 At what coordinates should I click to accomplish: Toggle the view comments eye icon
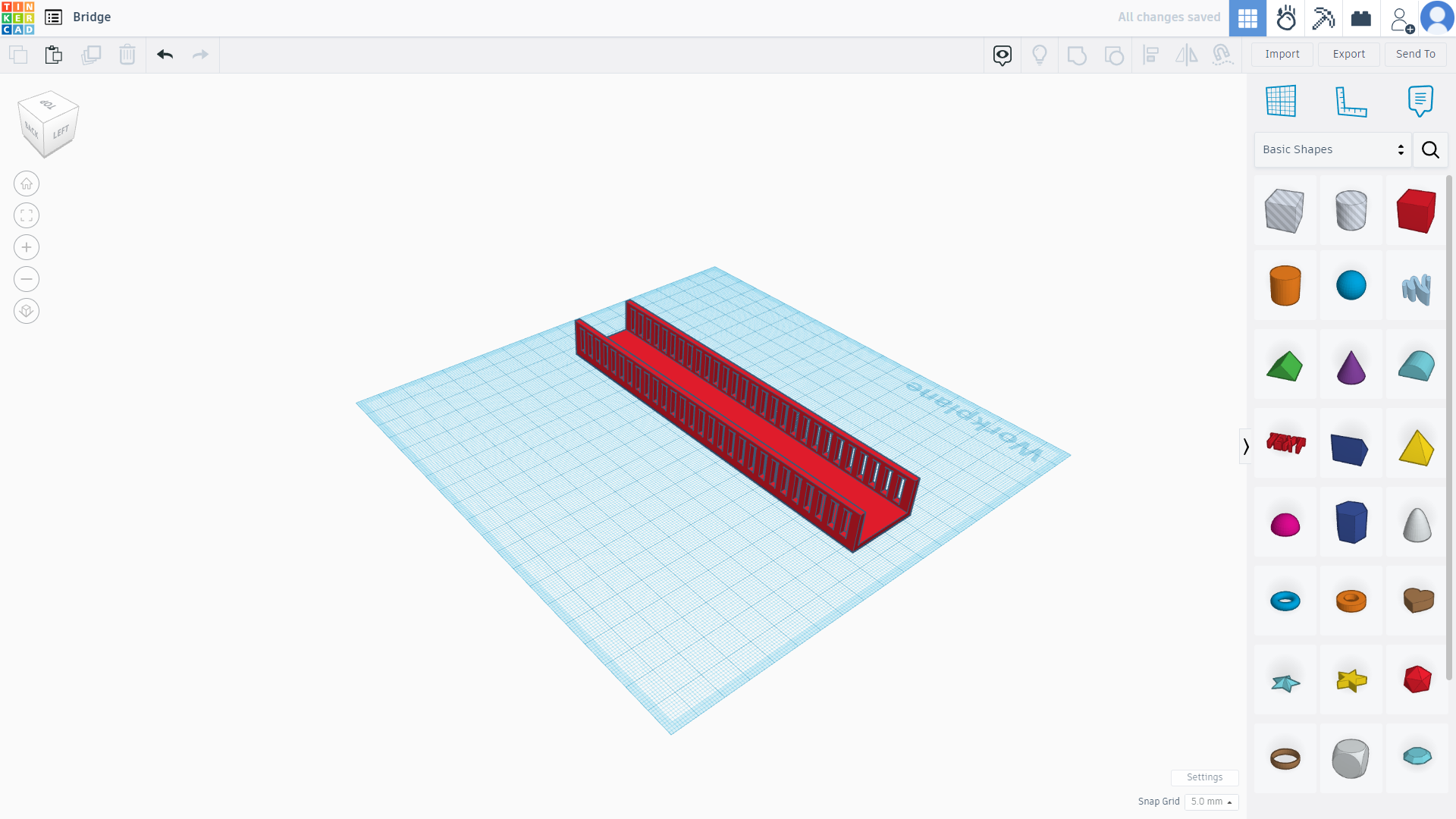tap(1003, 55)
